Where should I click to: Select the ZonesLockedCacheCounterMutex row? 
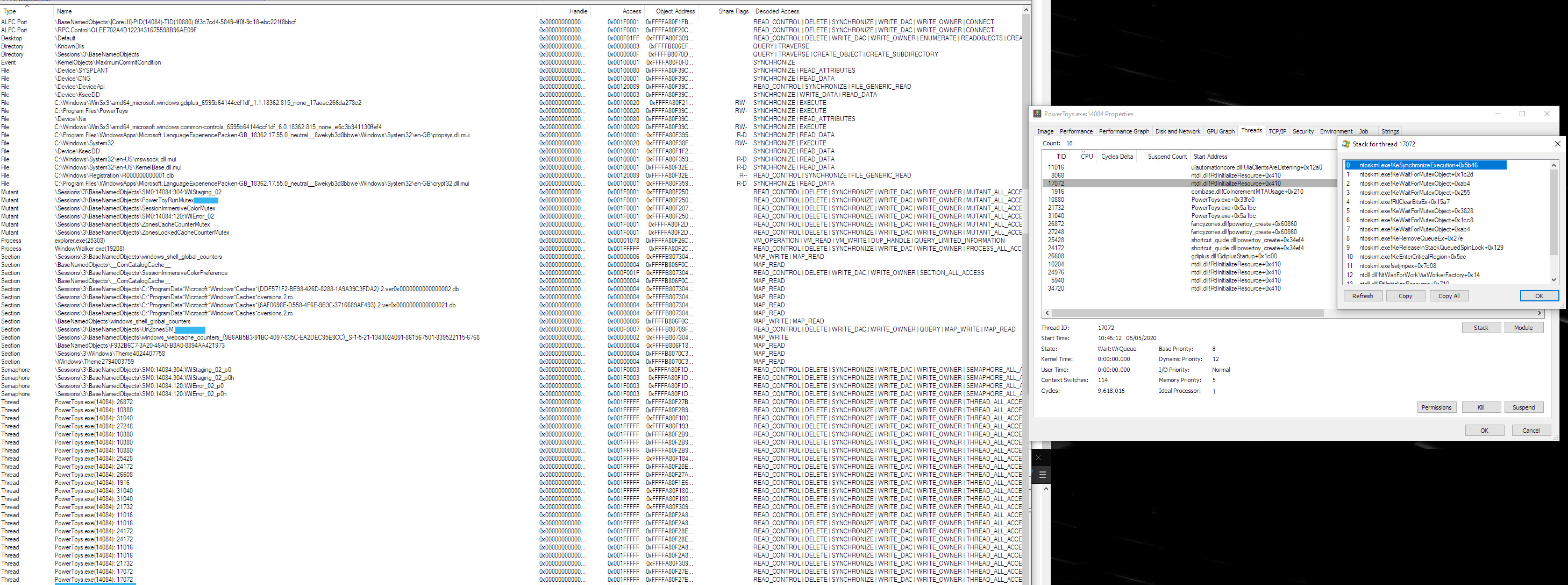click(511, 232)
